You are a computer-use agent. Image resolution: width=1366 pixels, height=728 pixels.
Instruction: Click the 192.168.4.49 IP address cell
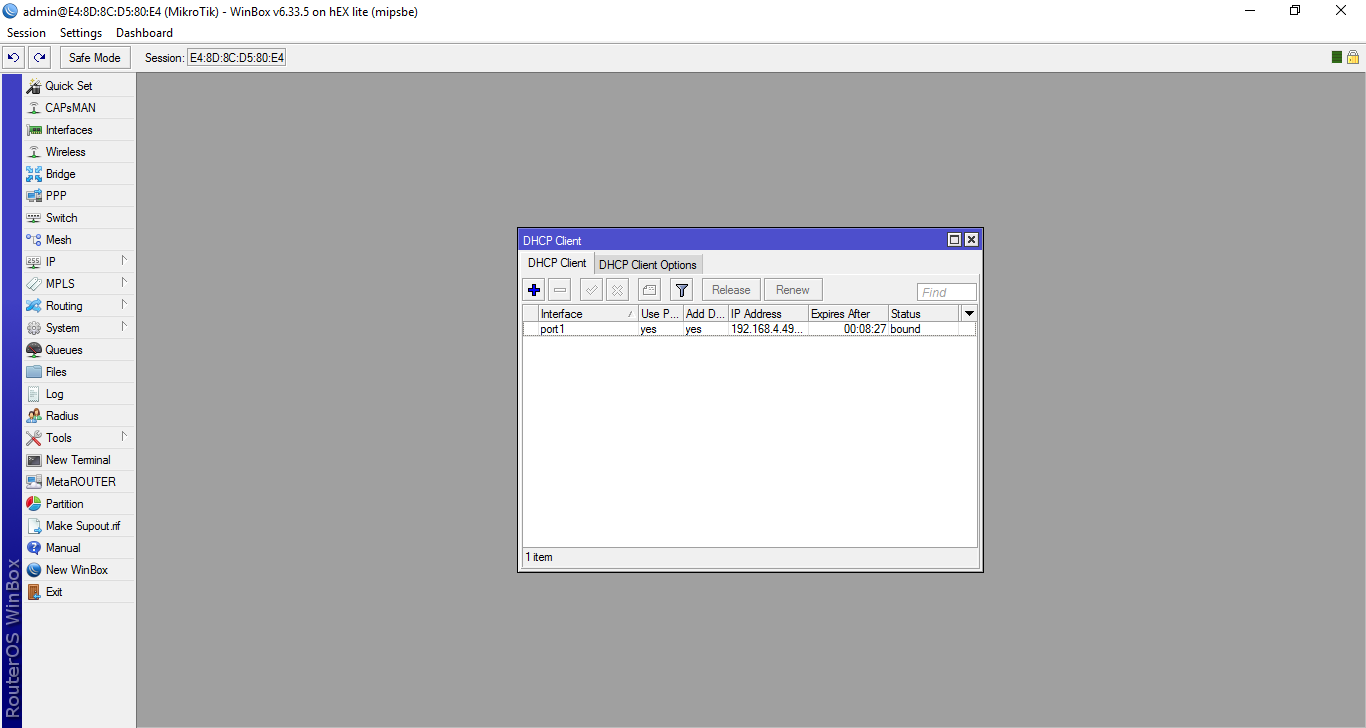coord(768,329)
